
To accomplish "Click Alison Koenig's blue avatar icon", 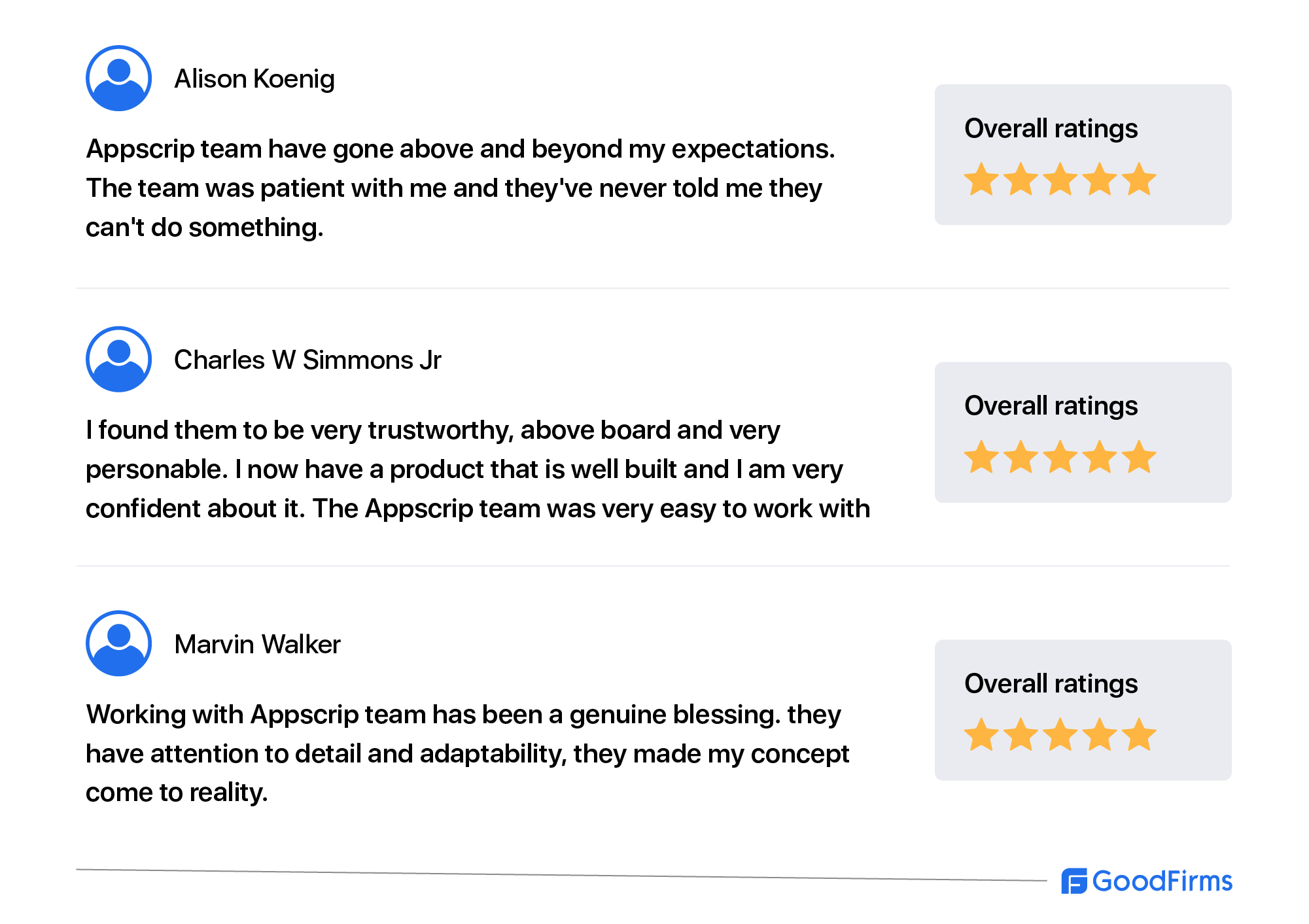I will coord(119,78).
